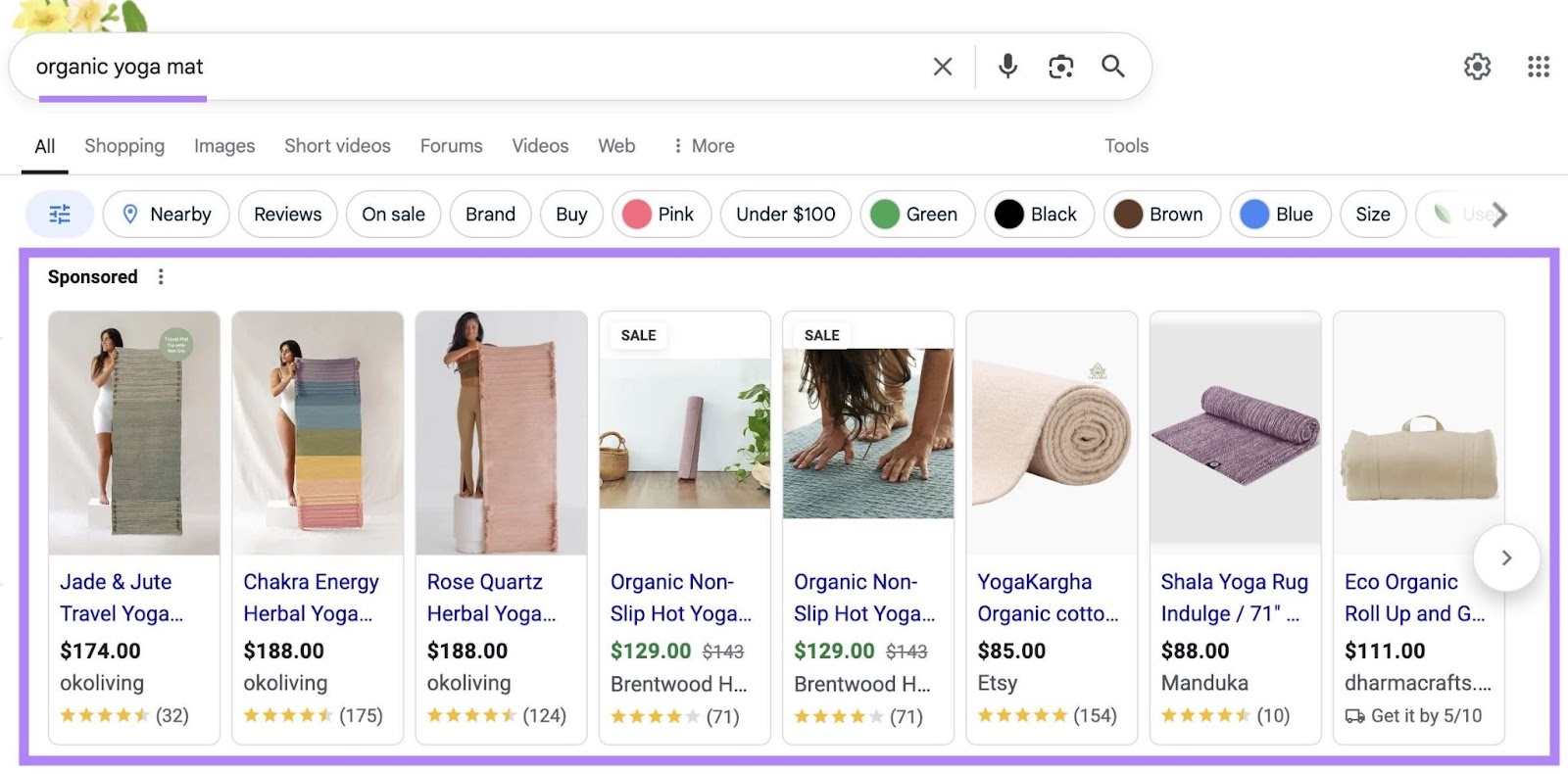Screen dimensions: 1568x774
Task: Toggle the Buy filter chip
Action: coord(570,214)
